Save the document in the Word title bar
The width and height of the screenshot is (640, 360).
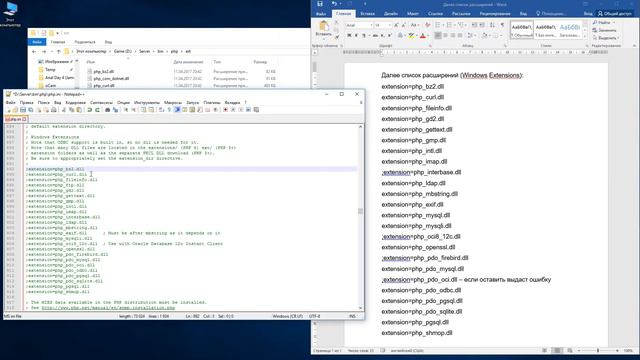point(320,4)
